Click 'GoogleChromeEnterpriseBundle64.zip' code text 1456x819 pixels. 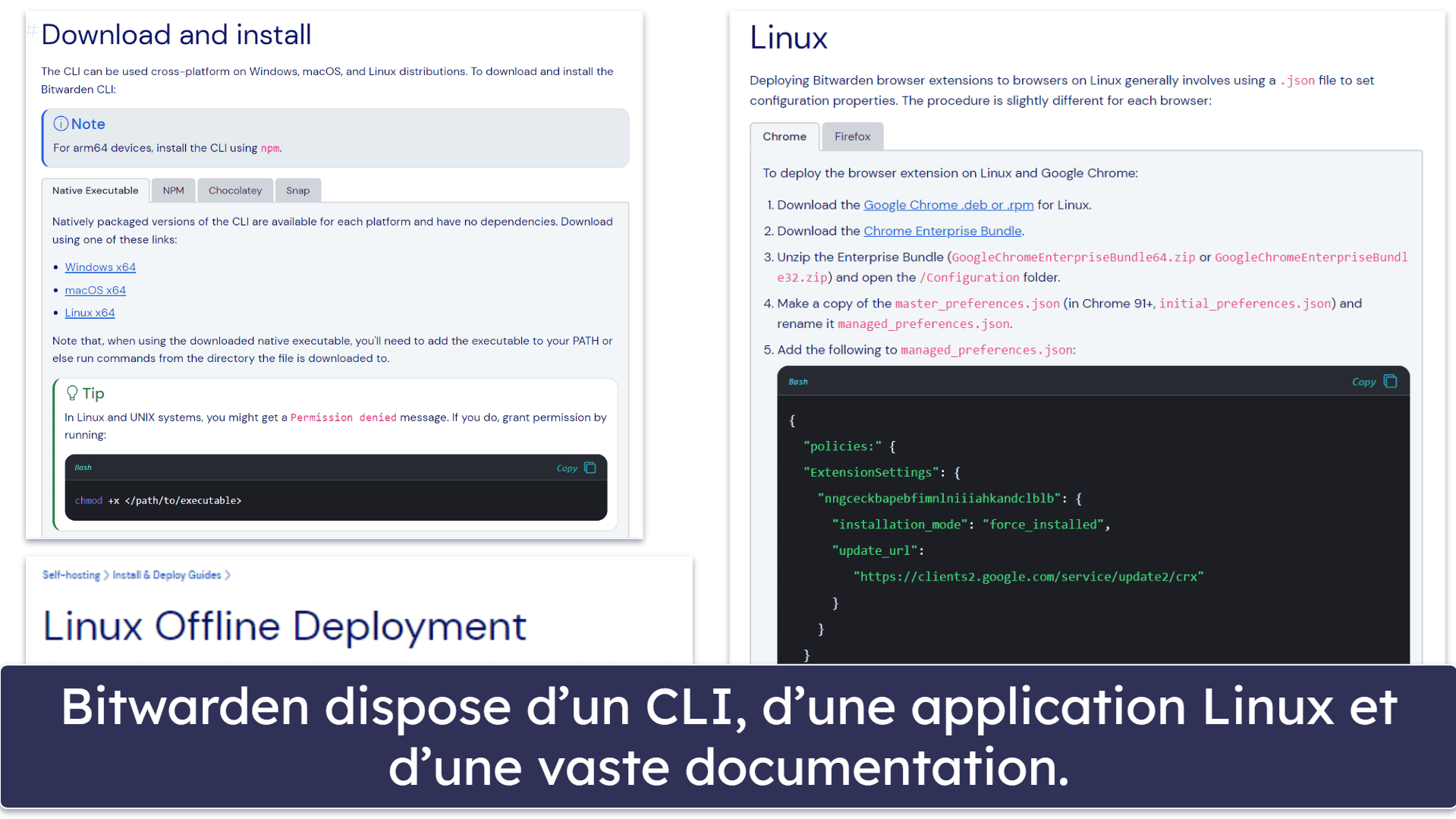(1074, 257)
